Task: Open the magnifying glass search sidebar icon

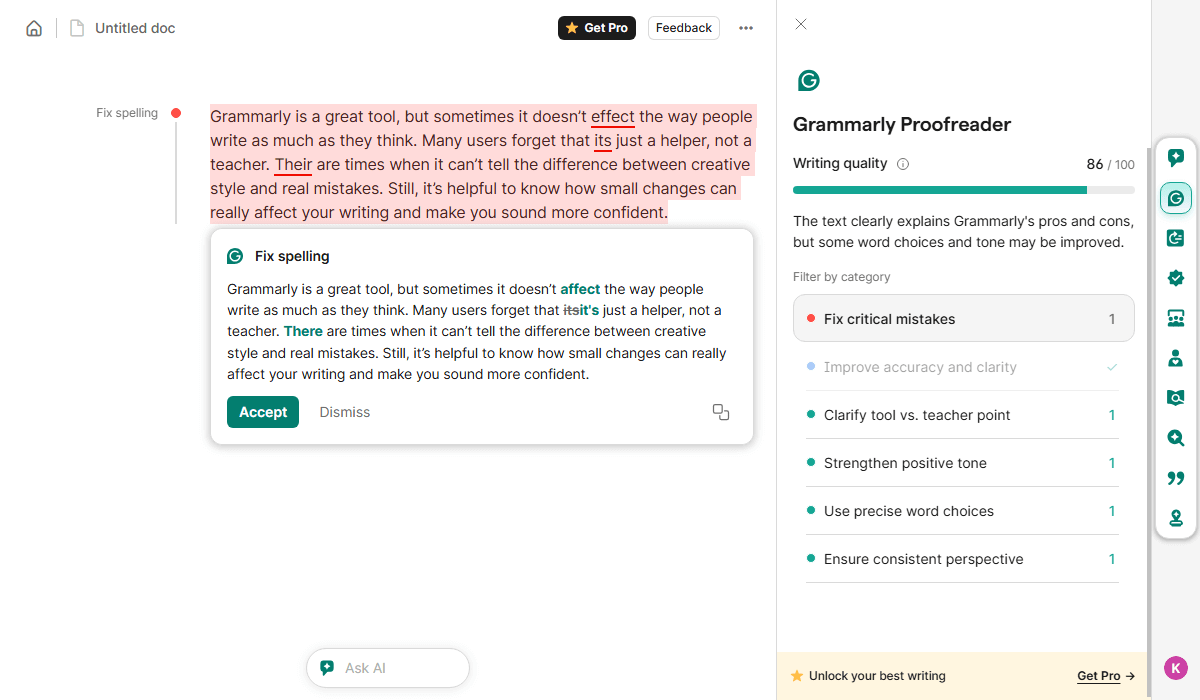Action: [x=1176, y=438]
